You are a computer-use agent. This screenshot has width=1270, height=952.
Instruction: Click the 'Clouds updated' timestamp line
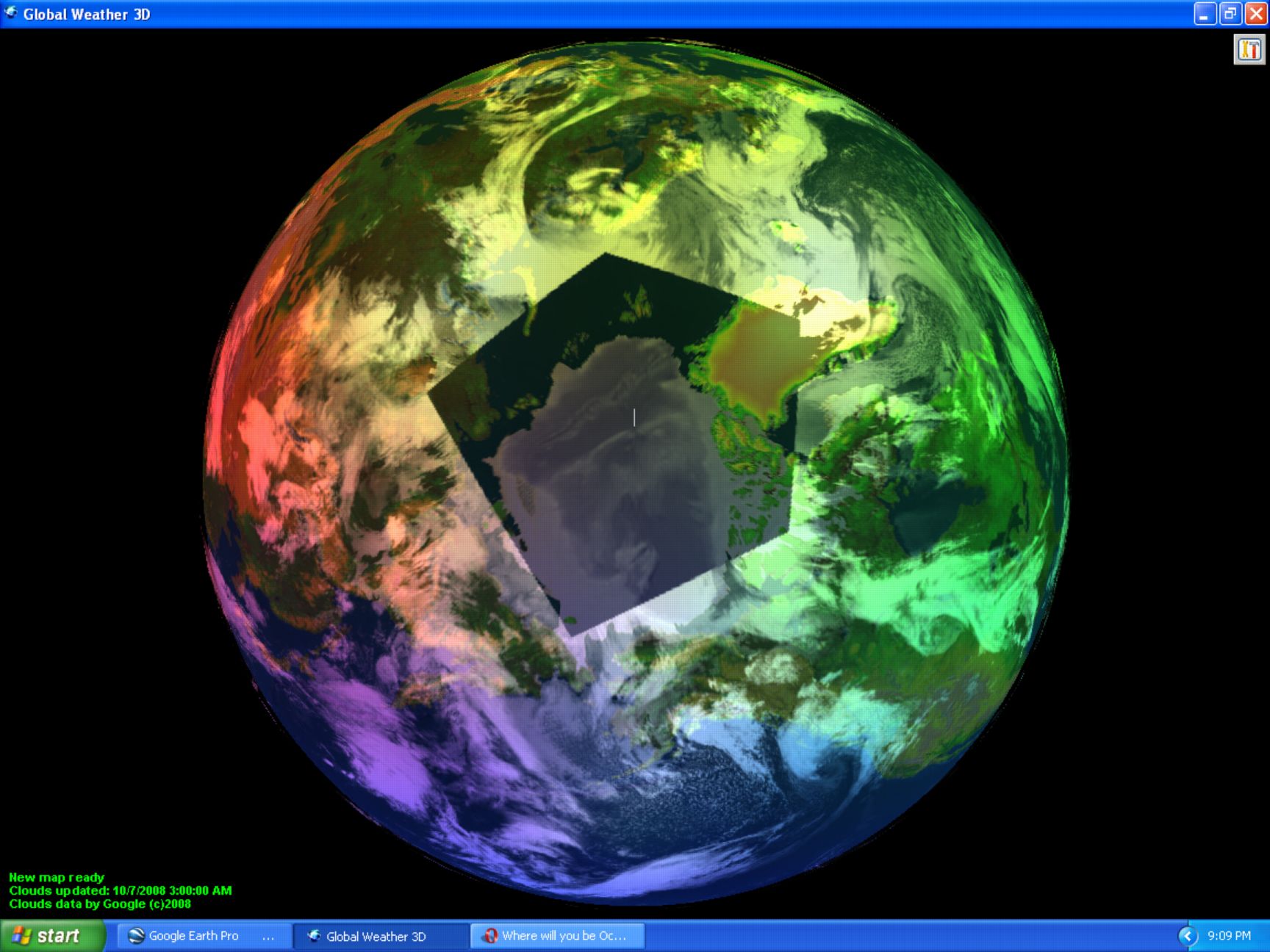(x=121, y=890)
